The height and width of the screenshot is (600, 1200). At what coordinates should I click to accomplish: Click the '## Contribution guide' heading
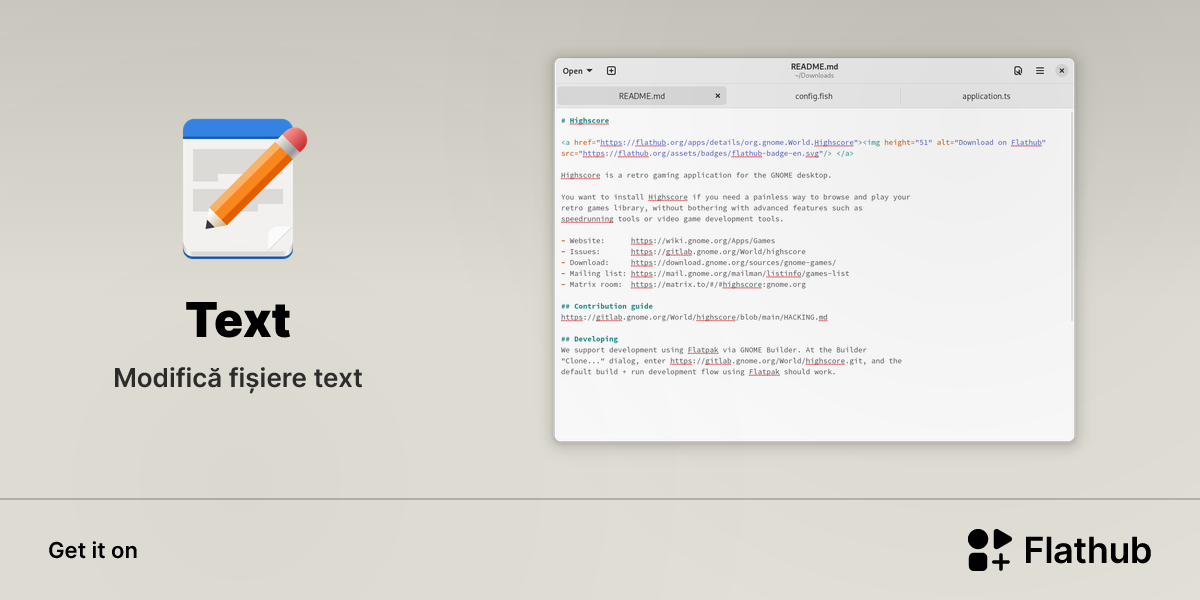(x=607, y=306)
